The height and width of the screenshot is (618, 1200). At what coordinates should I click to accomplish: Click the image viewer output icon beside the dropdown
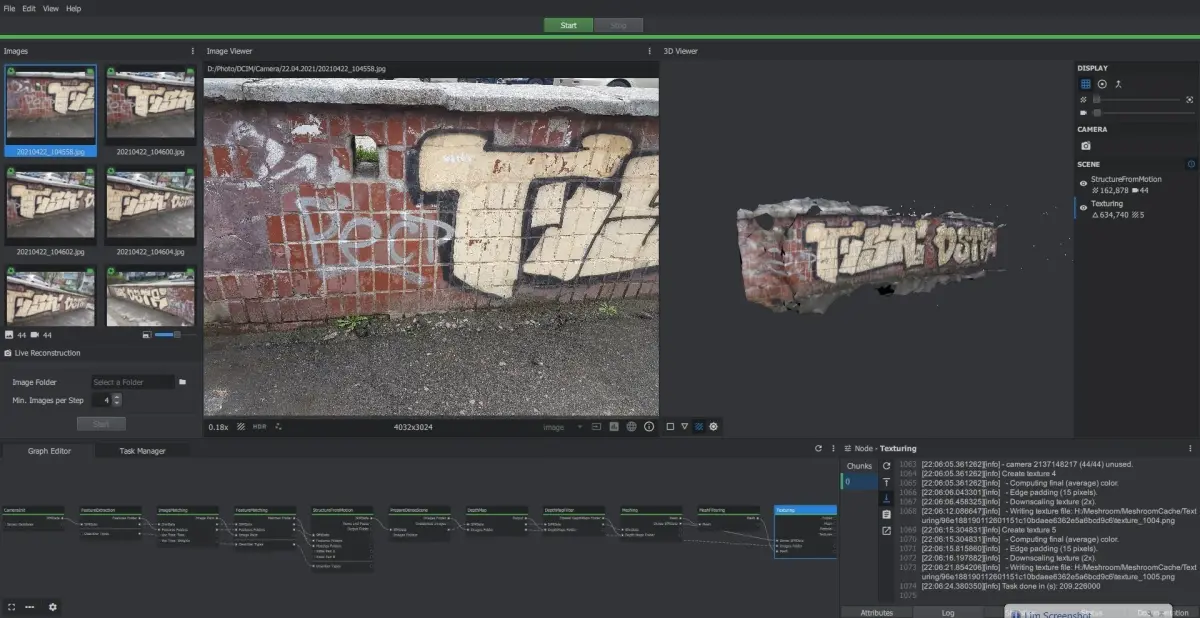point(597,427)
